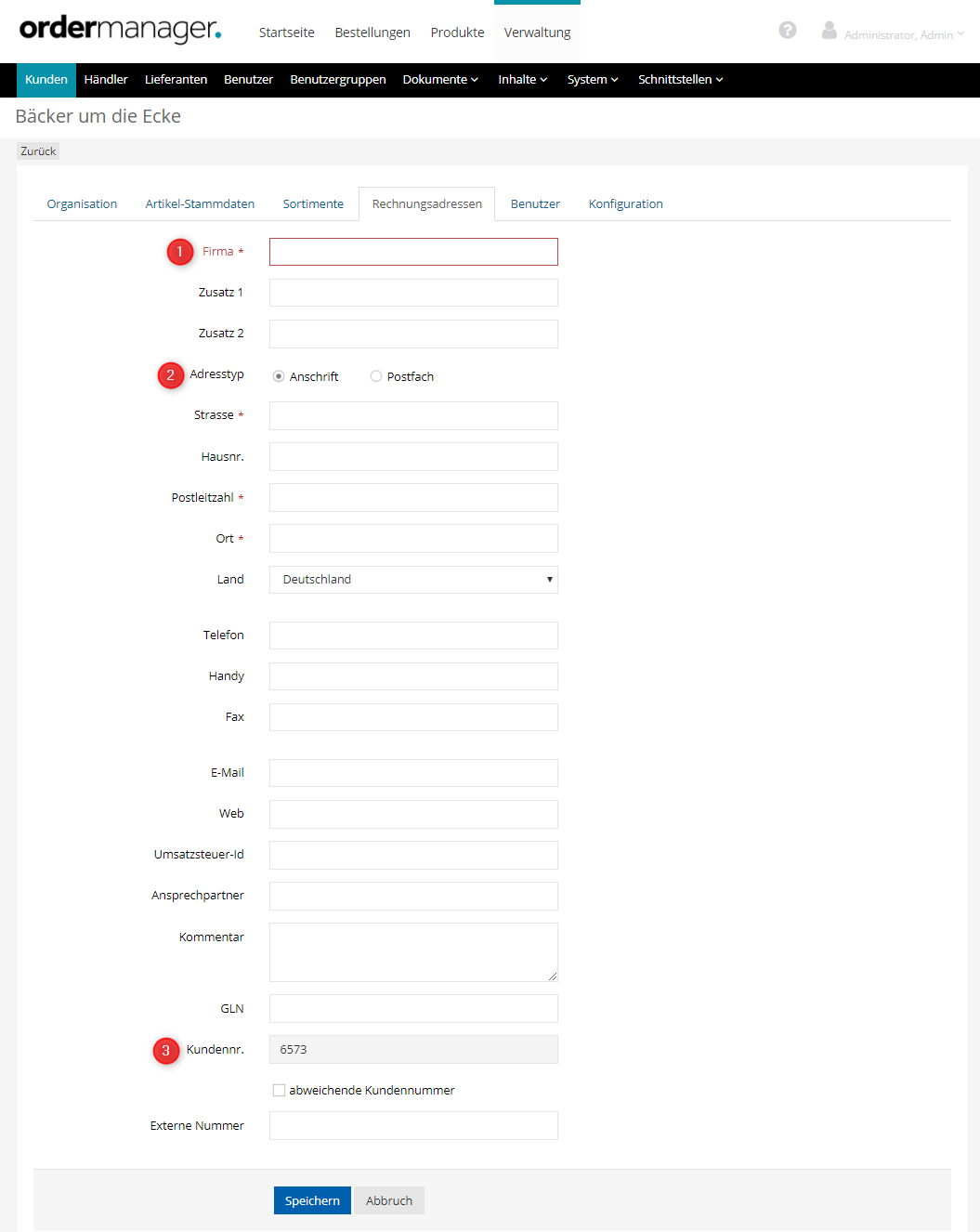Open the System dropdown menu

pyautogui.click(x=593, y=80)
